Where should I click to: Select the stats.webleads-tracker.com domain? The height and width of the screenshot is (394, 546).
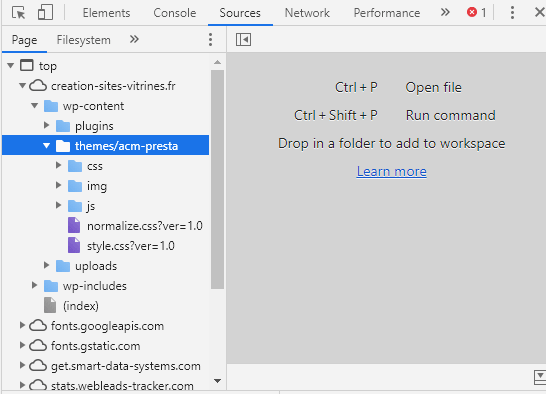pyautogui.click(x=122, y=385)
